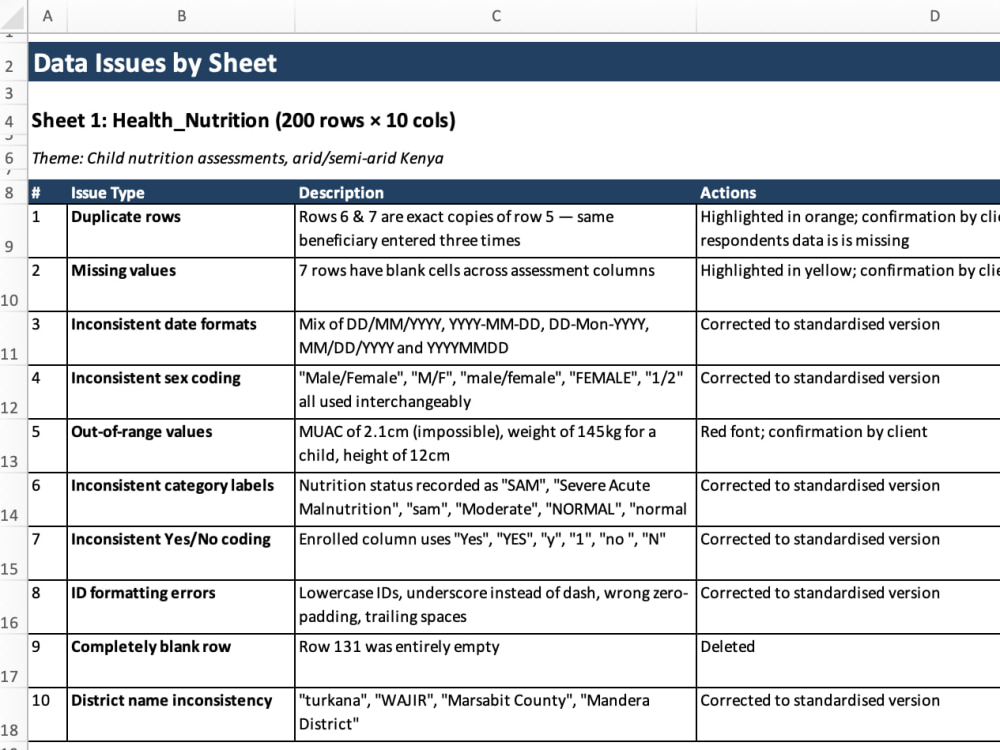Select 'Inconsistent date formats' cell

(x=181, y=338)
